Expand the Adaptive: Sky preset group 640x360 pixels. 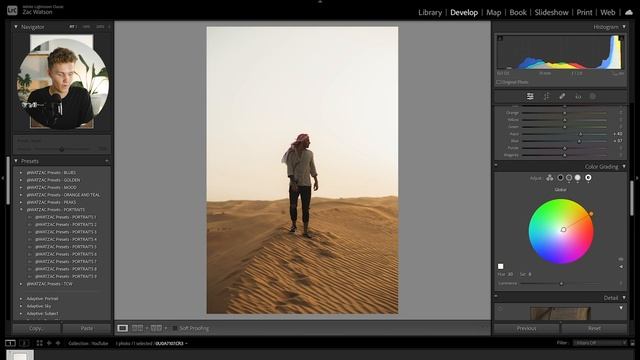click(21, 306)
